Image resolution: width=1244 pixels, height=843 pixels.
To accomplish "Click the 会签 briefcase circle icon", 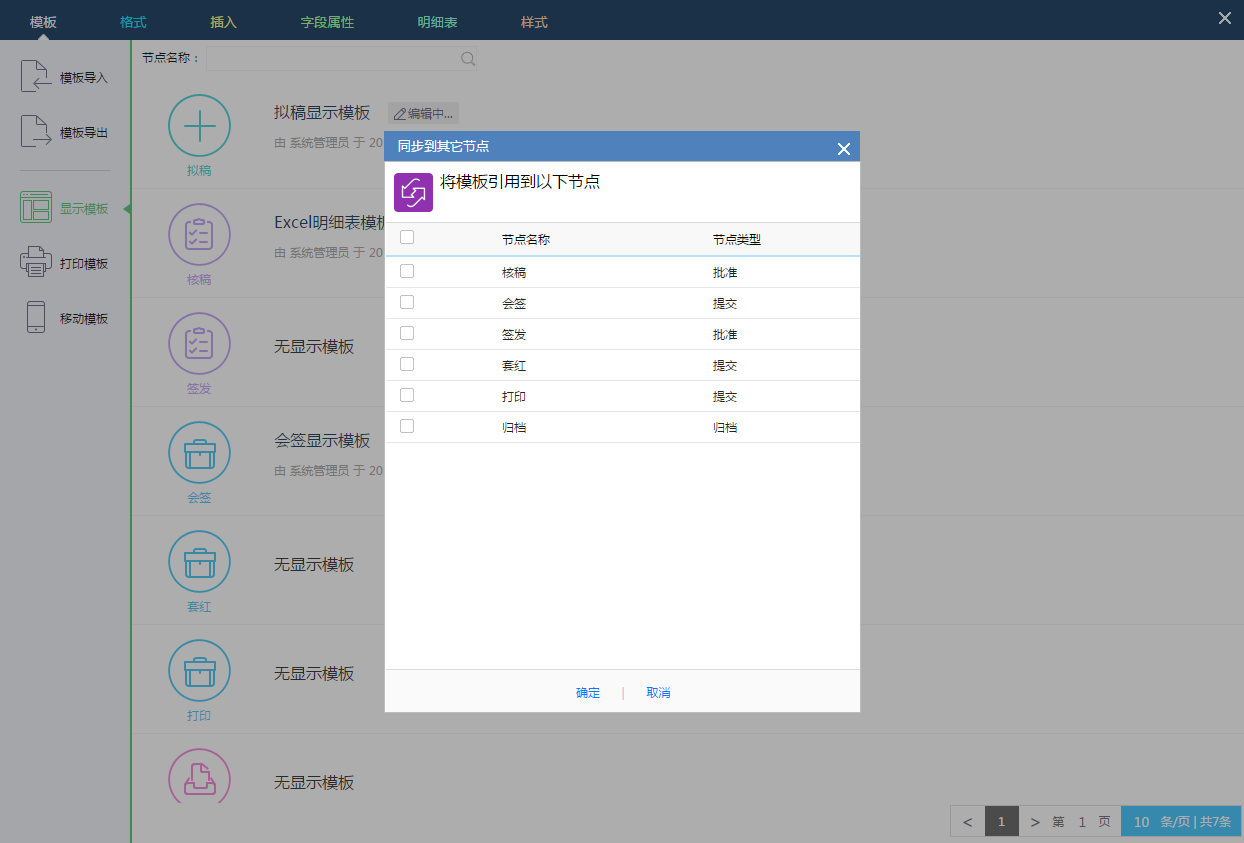I will click(x=199, y=453).
